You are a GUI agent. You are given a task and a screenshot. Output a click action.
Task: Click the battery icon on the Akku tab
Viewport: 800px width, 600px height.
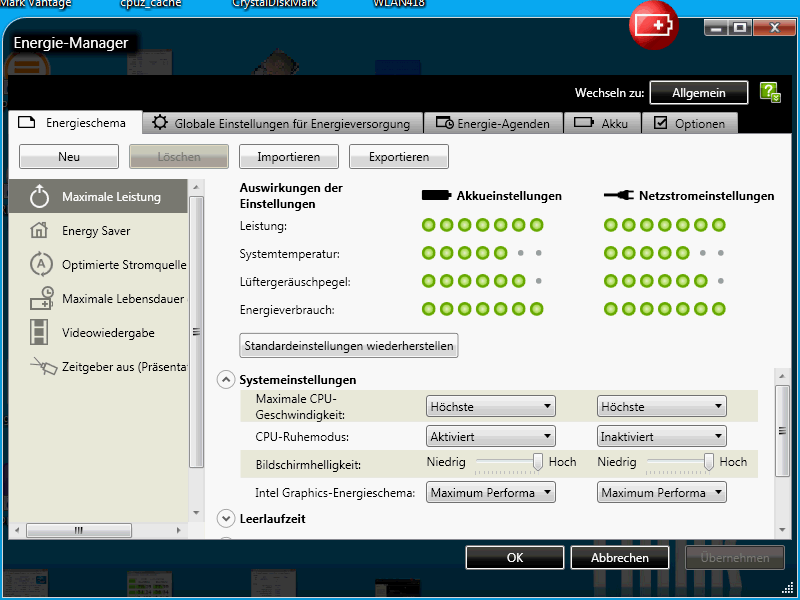(584, 122)
